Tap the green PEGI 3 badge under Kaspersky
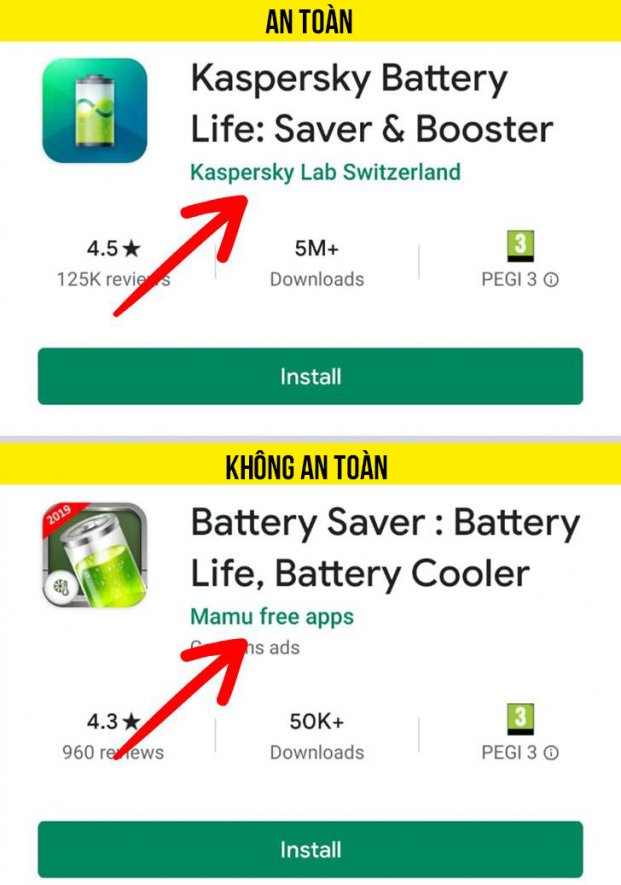The image size is (621, 885). pyautogui.click(x=521, y=246)
